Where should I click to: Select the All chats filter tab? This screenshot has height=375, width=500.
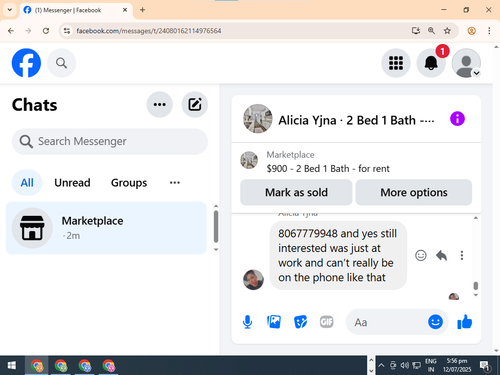point(27,183)
